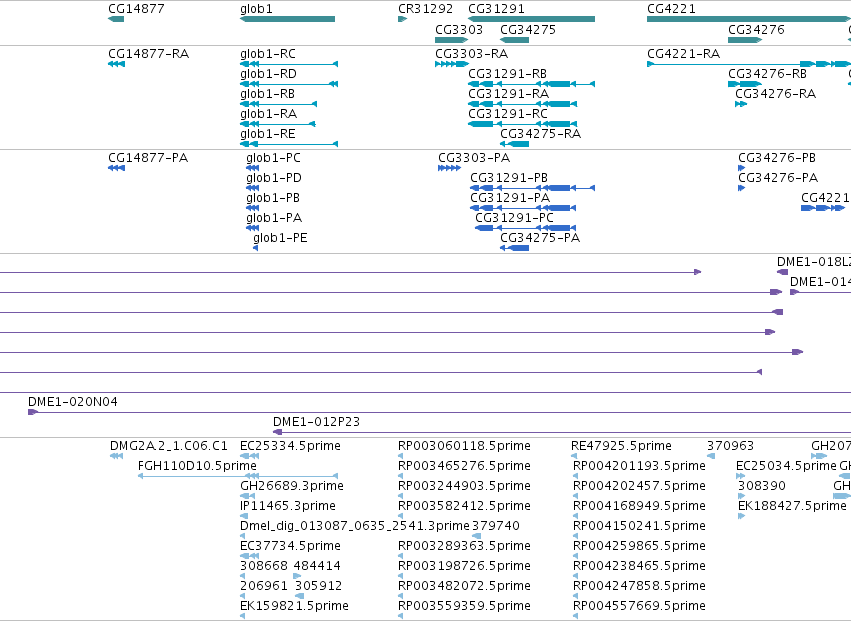Click the EK188427.5prime EST label
851x621 pixels.
[792, 506]
